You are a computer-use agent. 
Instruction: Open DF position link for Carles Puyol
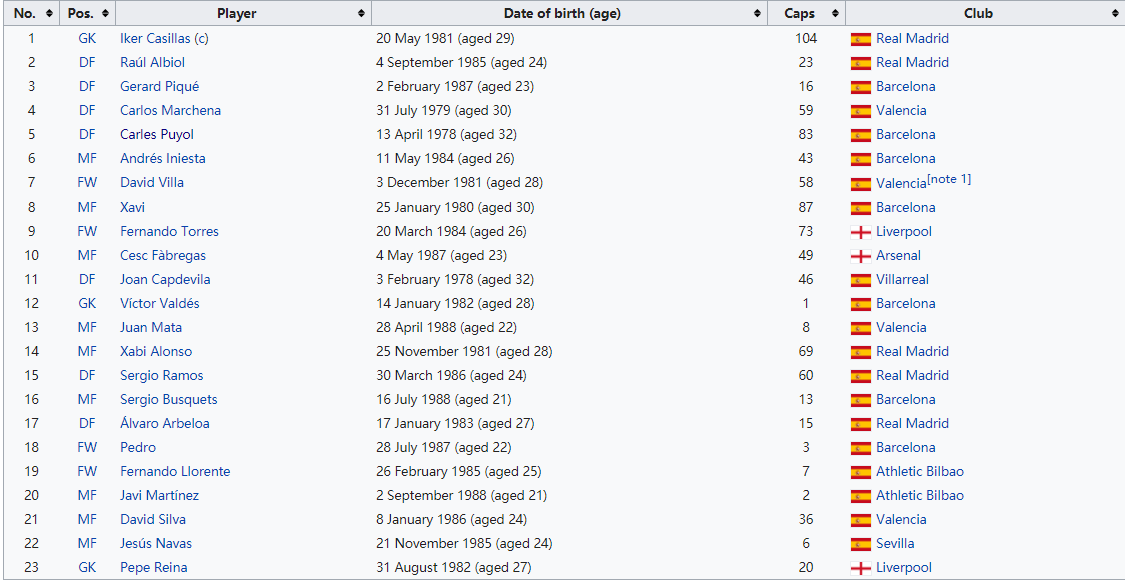click(x=87, y=134)
